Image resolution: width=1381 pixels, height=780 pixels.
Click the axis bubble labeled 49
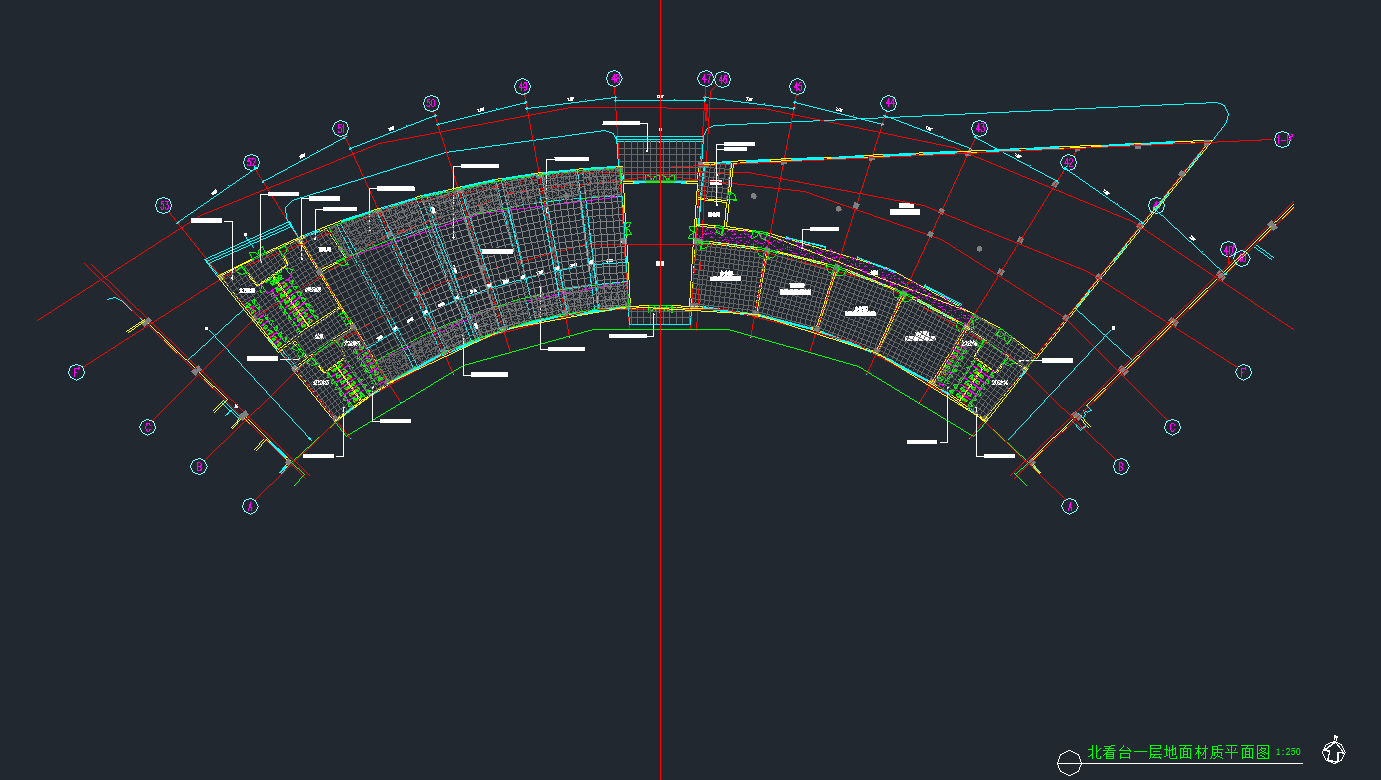[522, 87]
